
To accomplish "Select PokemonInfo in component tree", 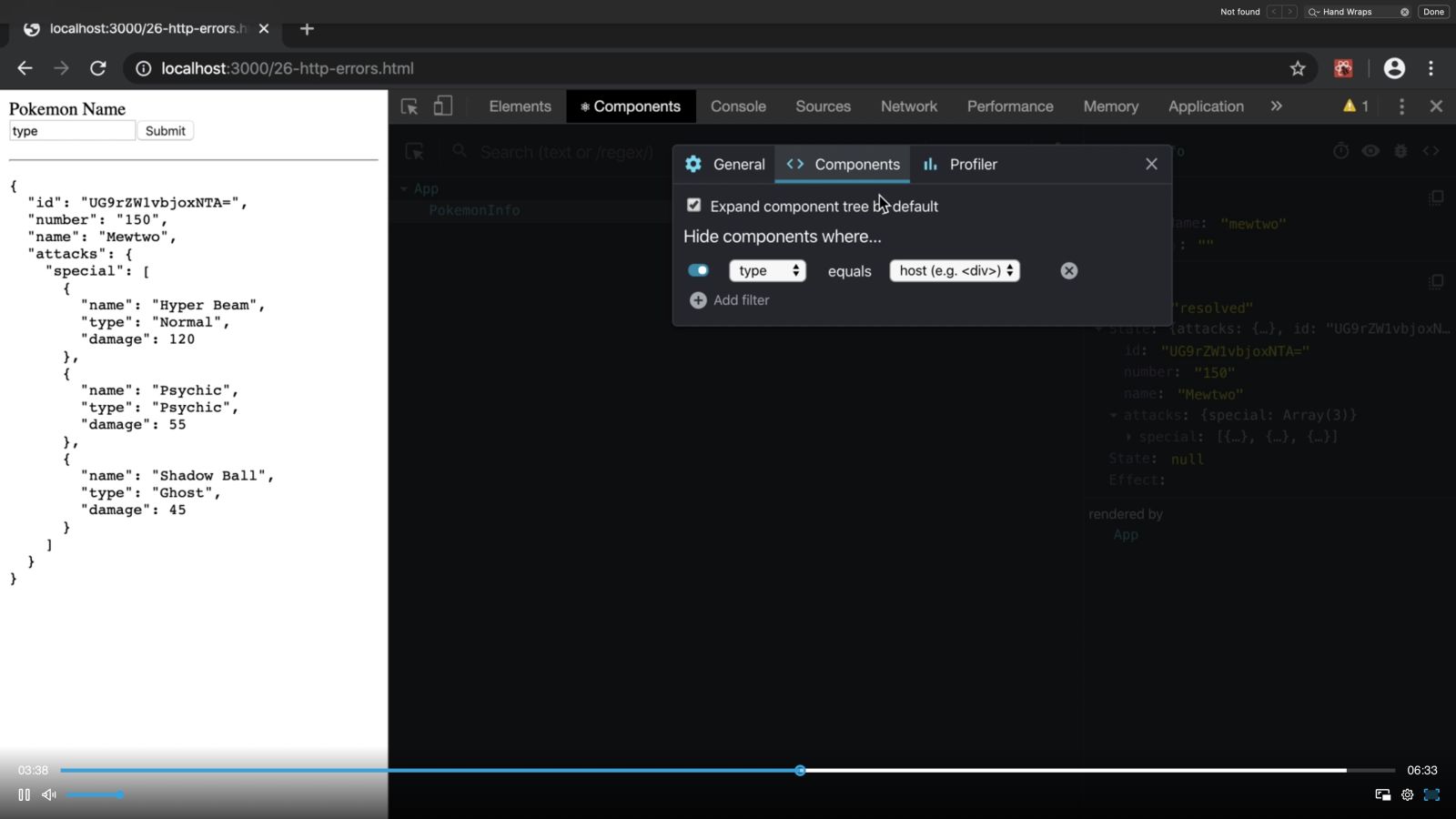I will click(474, 210).
